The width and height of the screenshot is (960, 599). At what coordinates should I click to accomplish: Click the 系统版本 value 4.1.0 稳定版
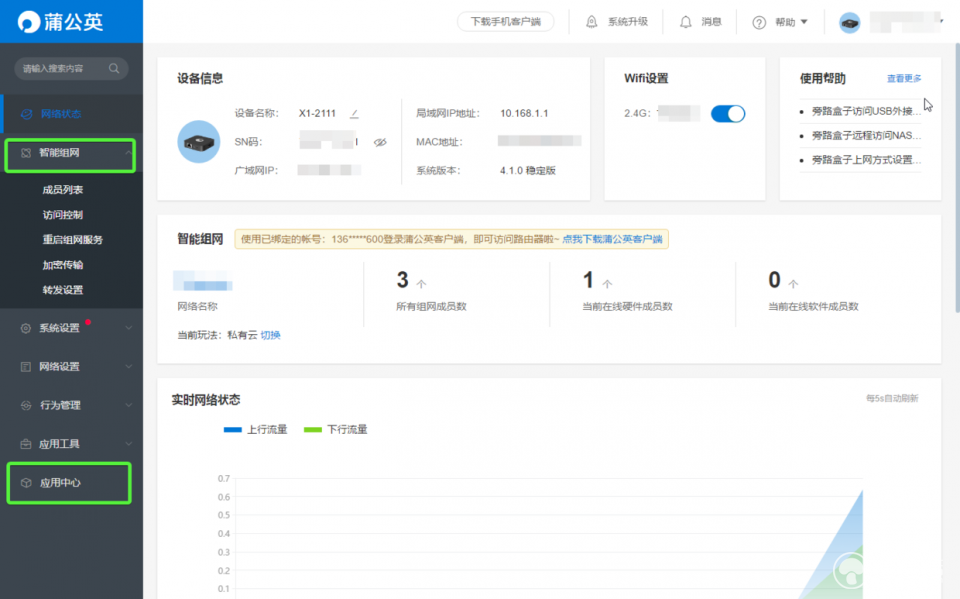528,171
